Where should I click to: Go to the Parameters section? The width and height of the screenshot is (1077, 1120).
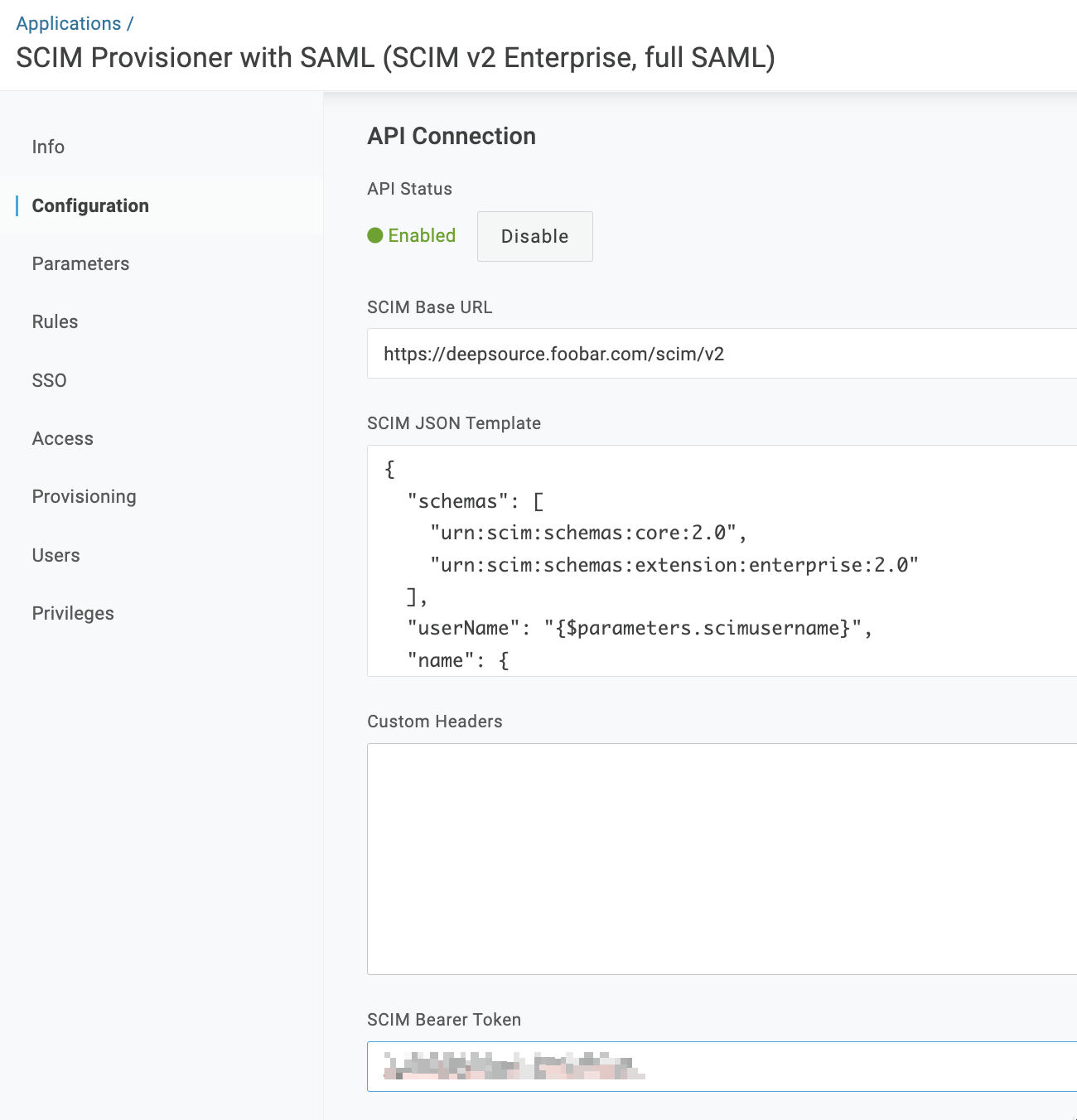[80, 263]
